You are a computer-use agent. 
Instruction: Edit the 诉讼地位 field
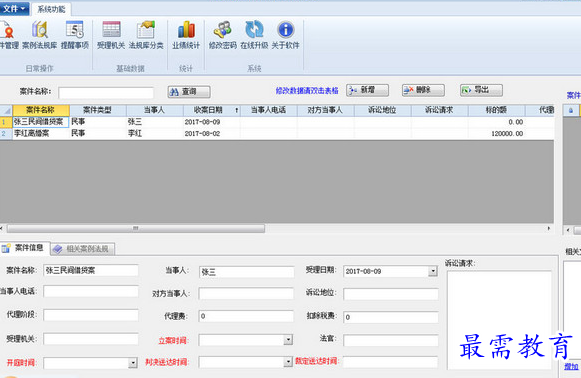pyautogui.click(x=391, y=294)
